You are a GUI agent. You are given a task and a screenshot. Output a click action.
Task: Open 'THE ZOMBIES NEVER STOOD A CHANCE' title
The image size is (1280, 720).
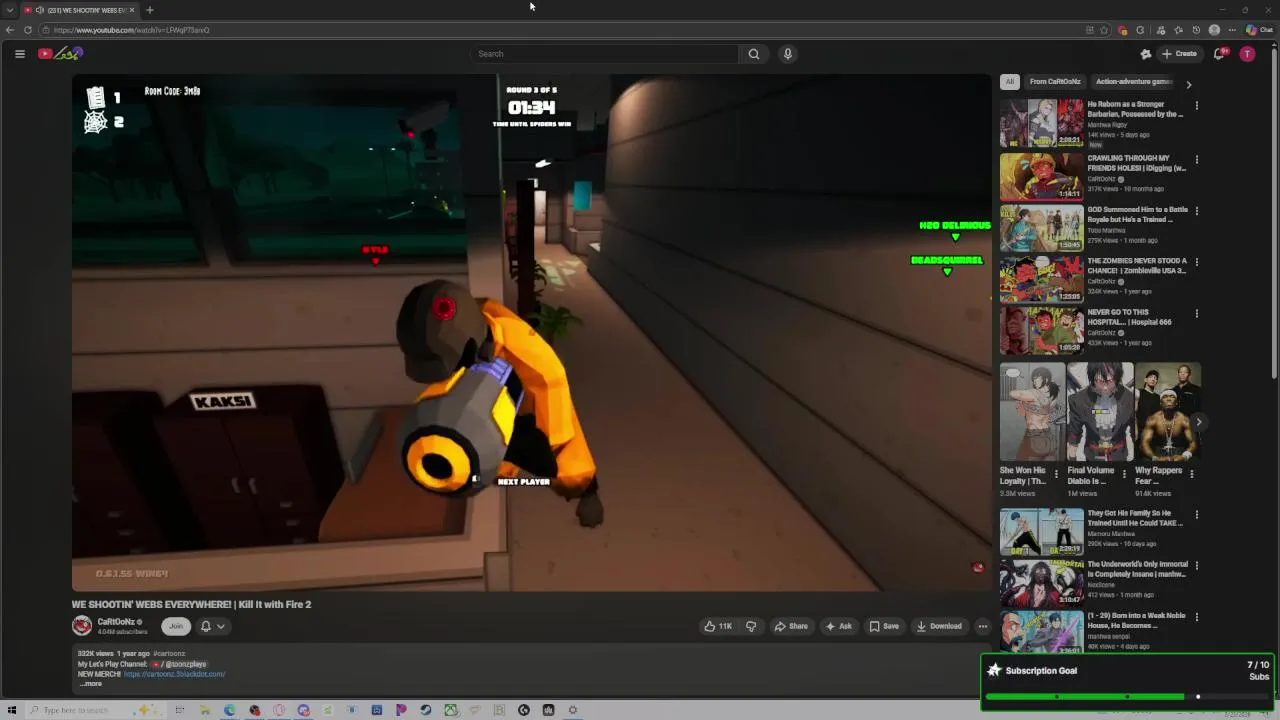1137,265
